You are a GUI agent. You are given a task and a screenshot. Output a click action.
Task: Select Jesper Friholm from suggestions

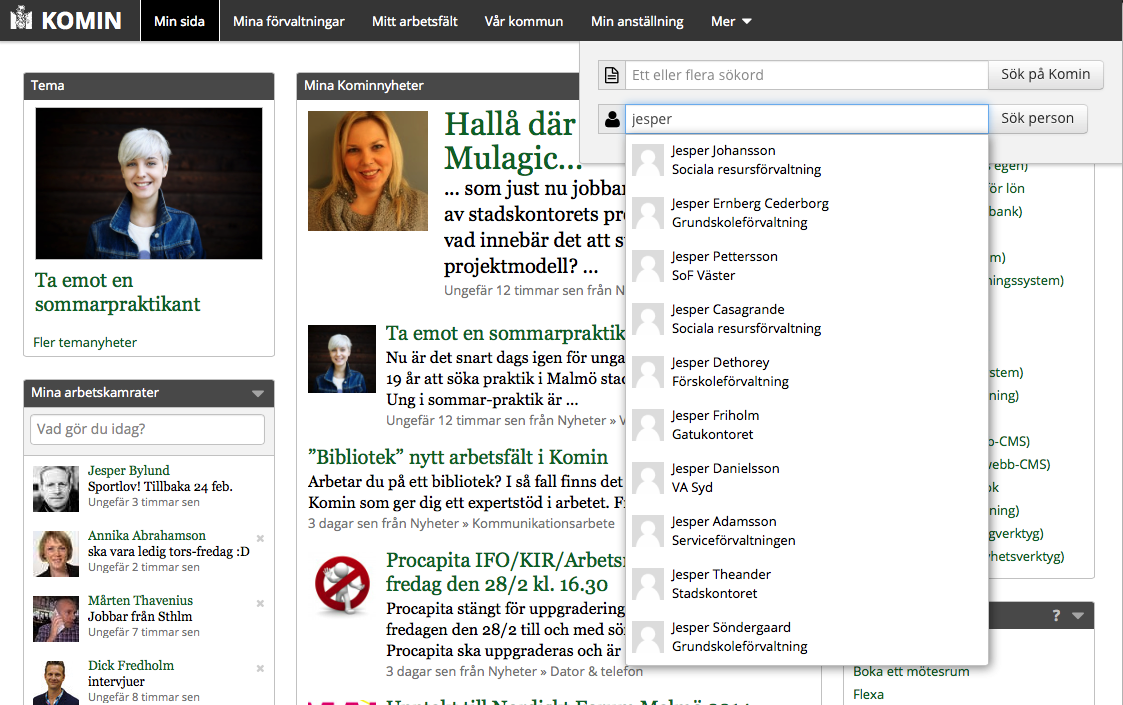[x=715, y=425]
